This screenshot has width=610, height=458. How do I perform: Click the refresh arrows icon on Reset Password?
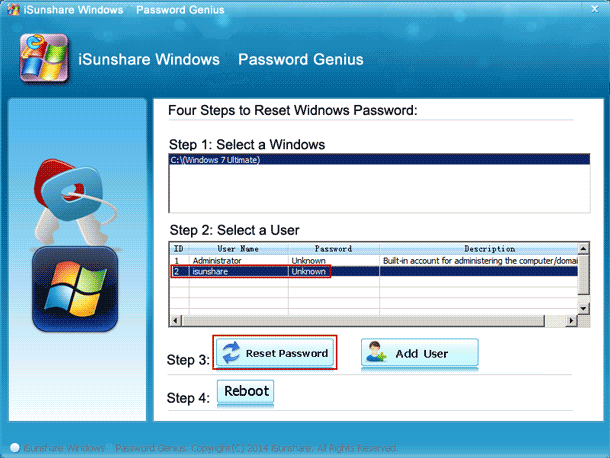[x=231, y=353]
